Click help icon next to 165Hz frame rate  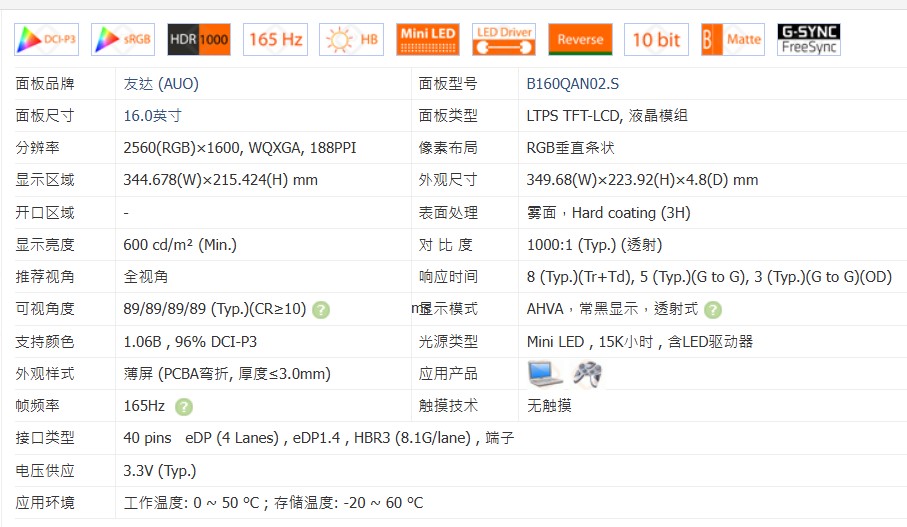click(x=184, y=407)
